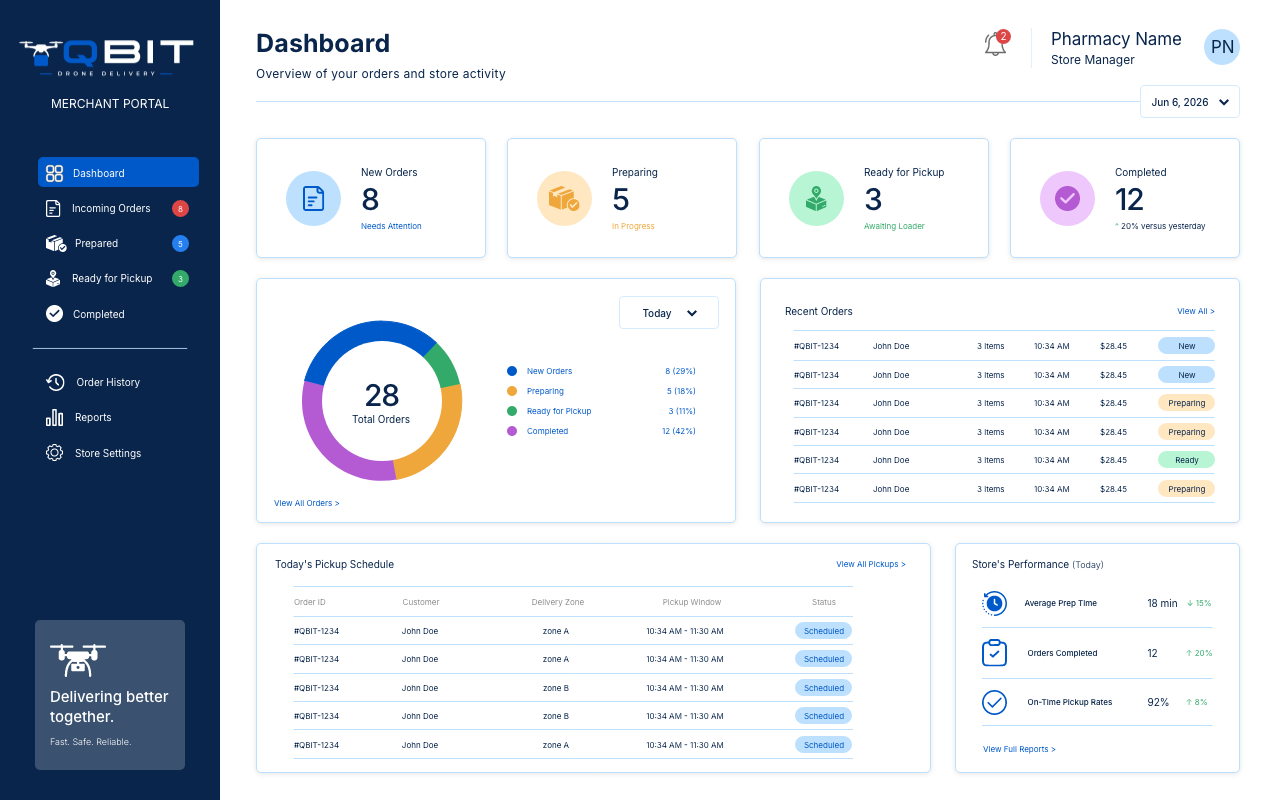
Task: Open the View All Pickups link
Action: 871,564
